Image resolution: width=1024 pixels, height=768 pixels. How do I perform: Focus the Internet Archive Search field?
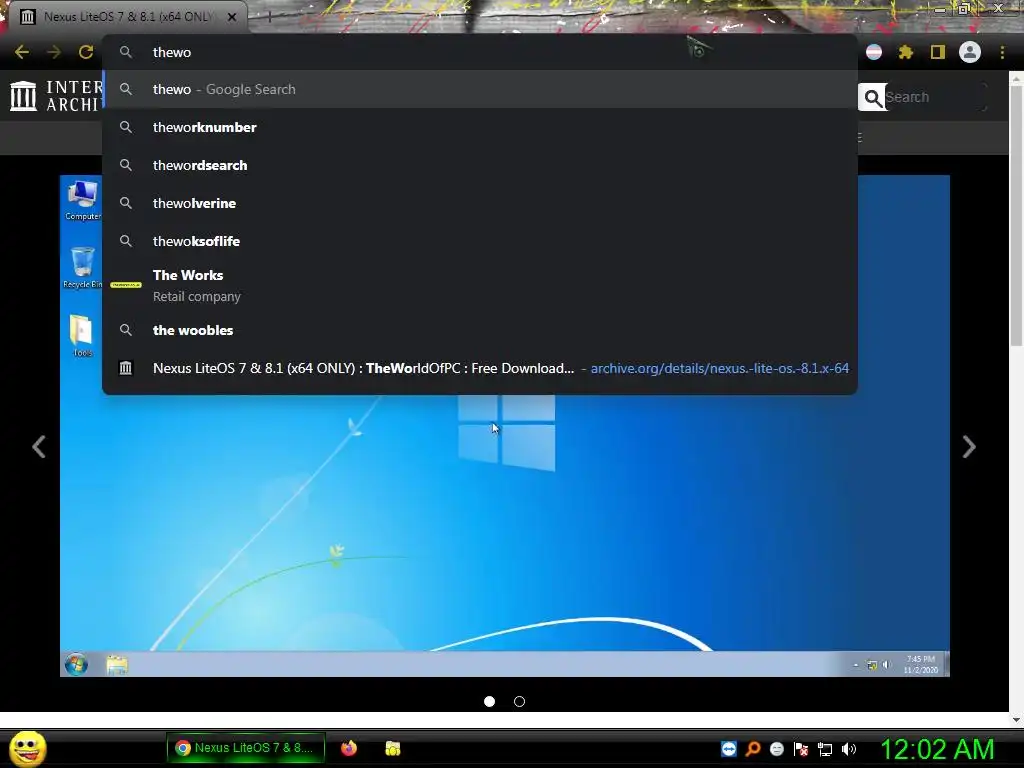click(x=935, y=97)
